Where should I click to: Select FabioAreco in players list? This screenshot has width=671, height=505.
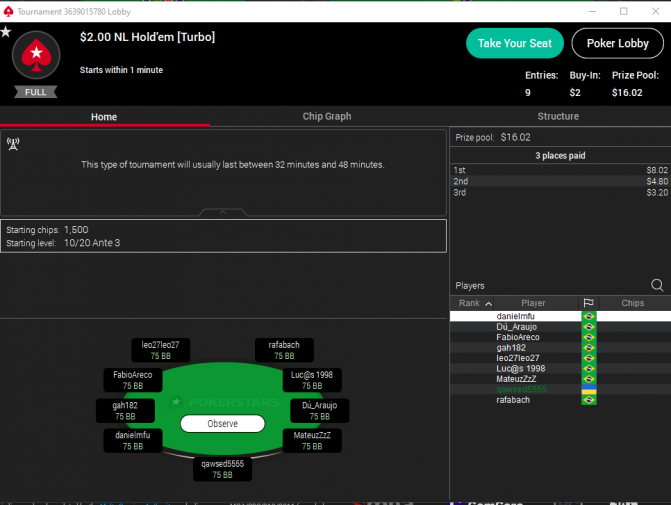(x=560, y=337)
